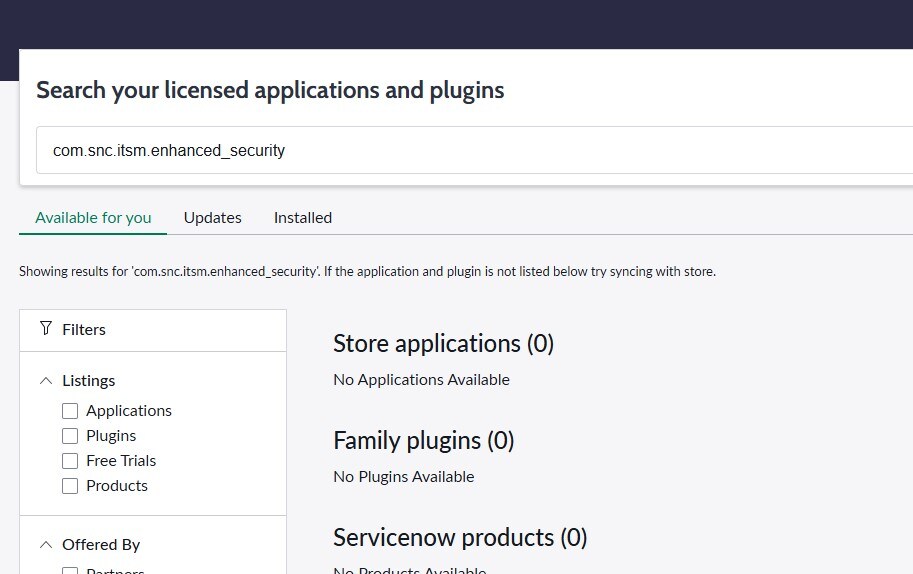Collapse the Offered By section chevron
Viewport: 913px width, 574px height.
click(46, 544)
